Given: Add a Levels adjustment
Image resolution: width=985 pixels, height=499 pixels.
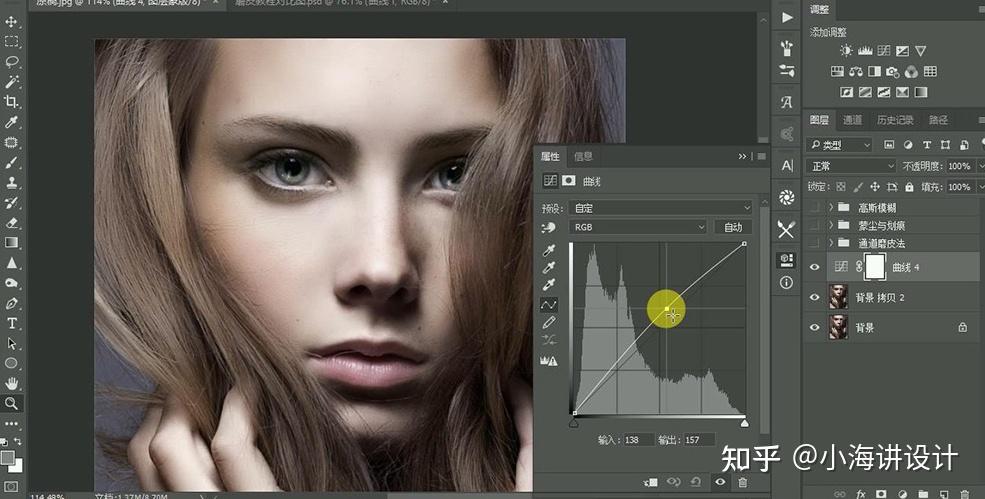Looking at the screenshot, I should (865, 51).
